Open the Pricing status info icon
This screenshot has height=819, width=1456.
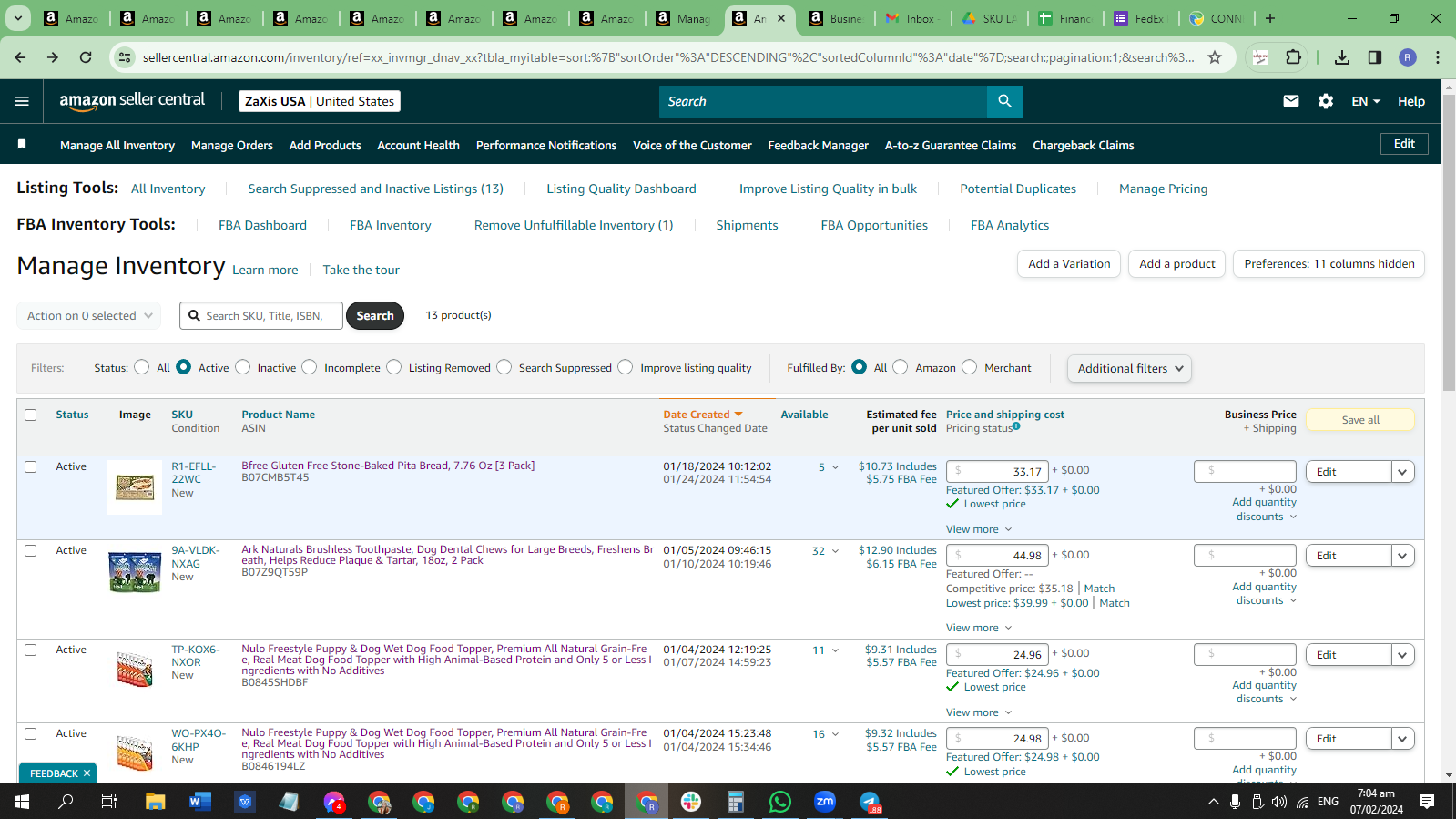[1016, 426]
